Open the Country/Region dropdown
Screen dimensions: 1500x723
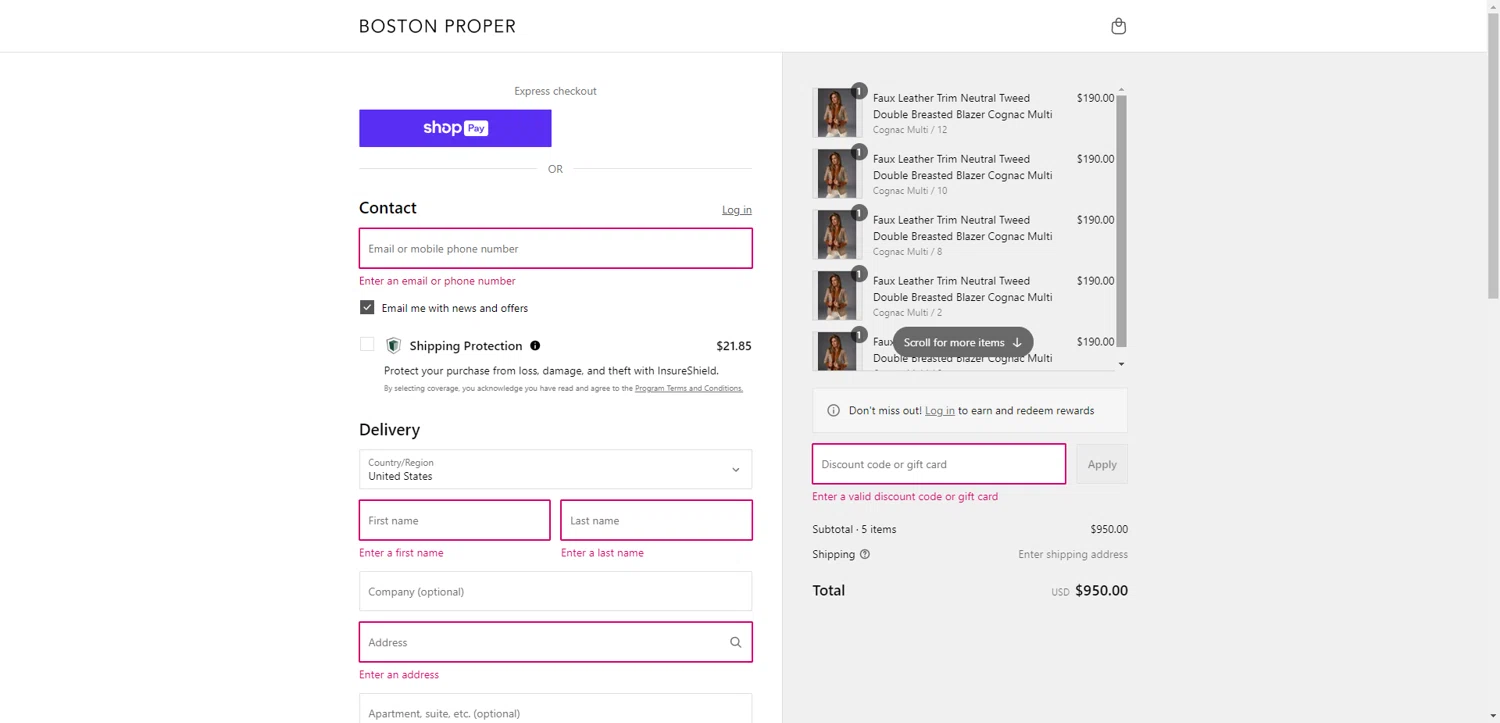click(555, 469)
